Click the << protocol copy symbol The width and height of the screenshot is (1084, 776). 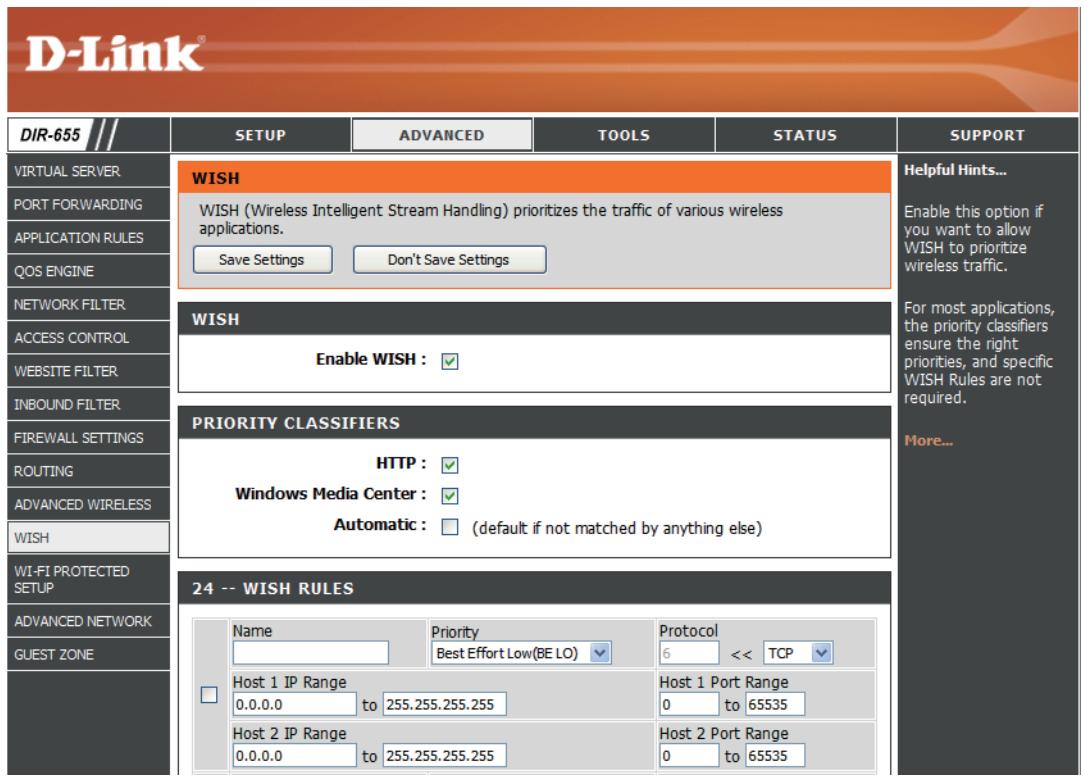(x=741, y=654)
